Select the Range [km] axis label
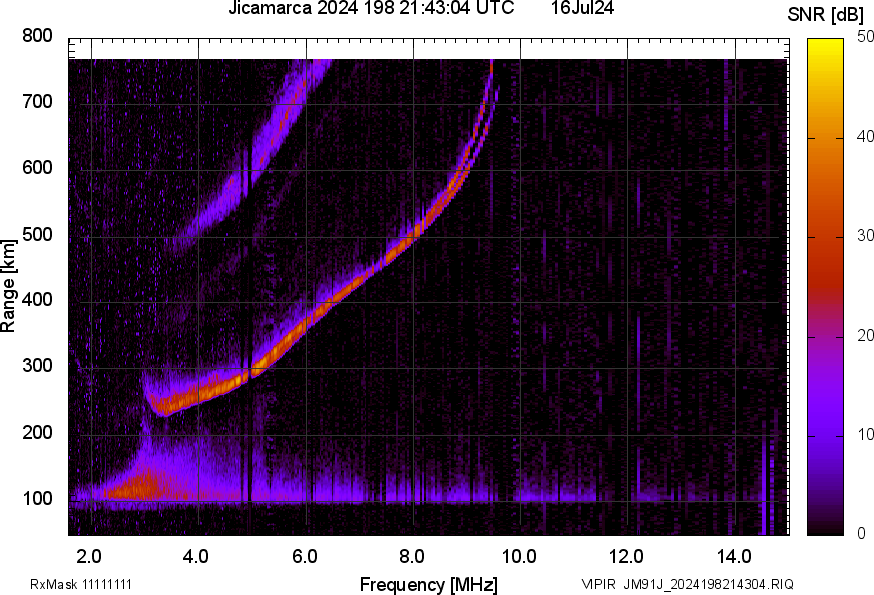 [9, 290]
